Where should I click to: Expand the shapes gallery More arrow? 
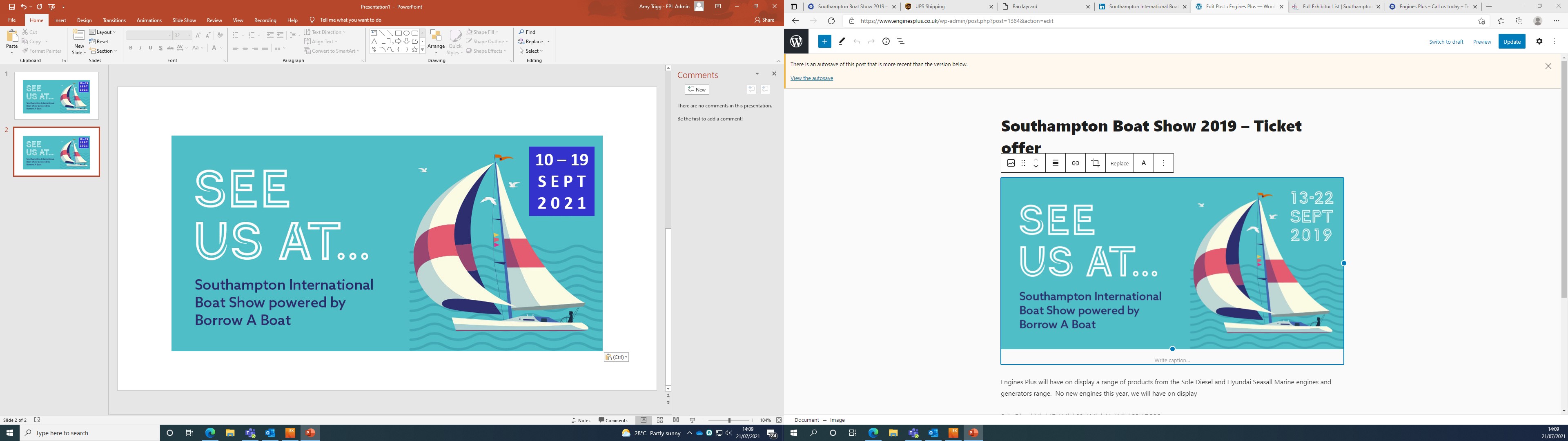[x=423, y=51]
